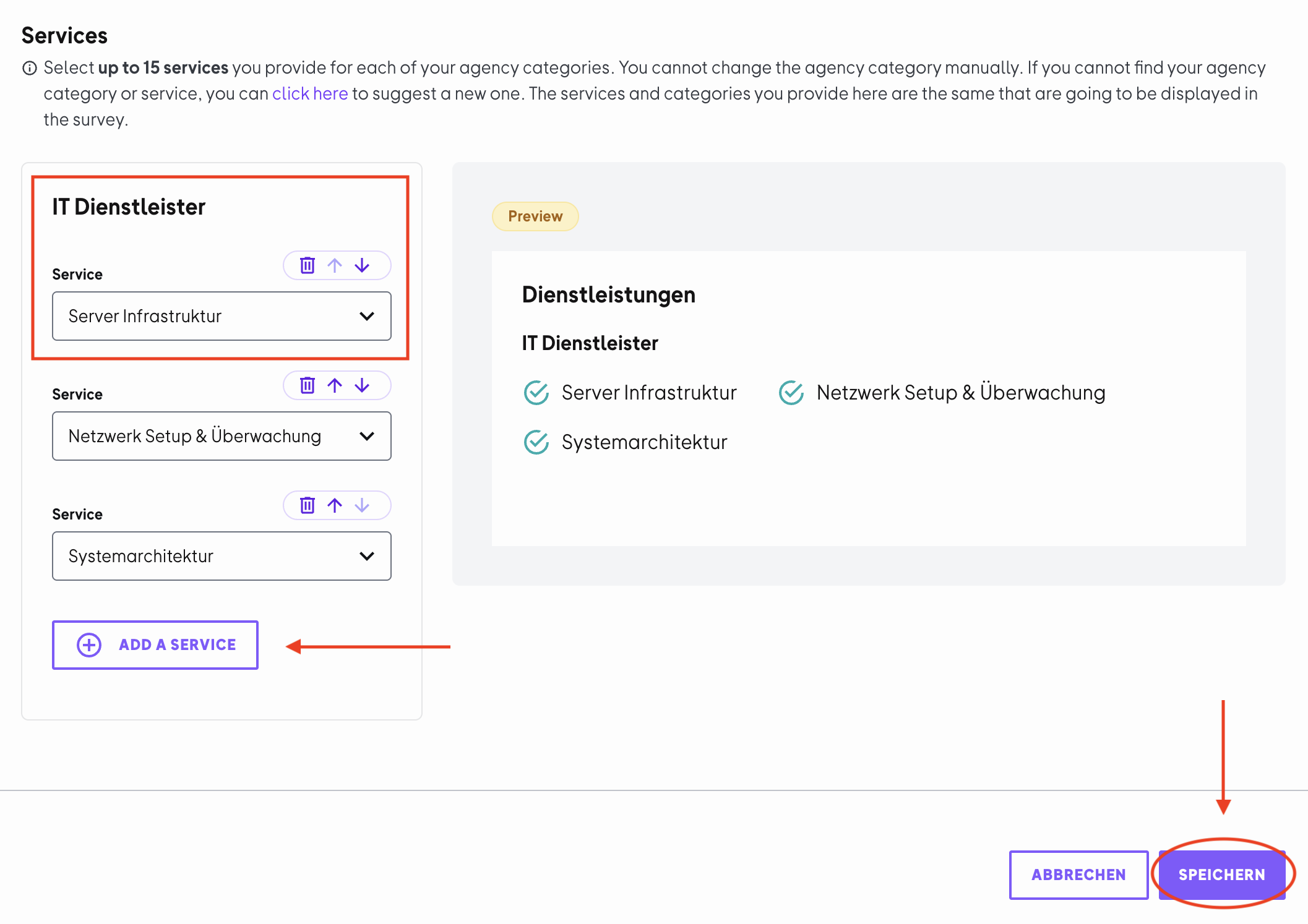Move Netzwerk Setup & Überwachung up
Screen dimensions: 1308x924
point(335,385)
